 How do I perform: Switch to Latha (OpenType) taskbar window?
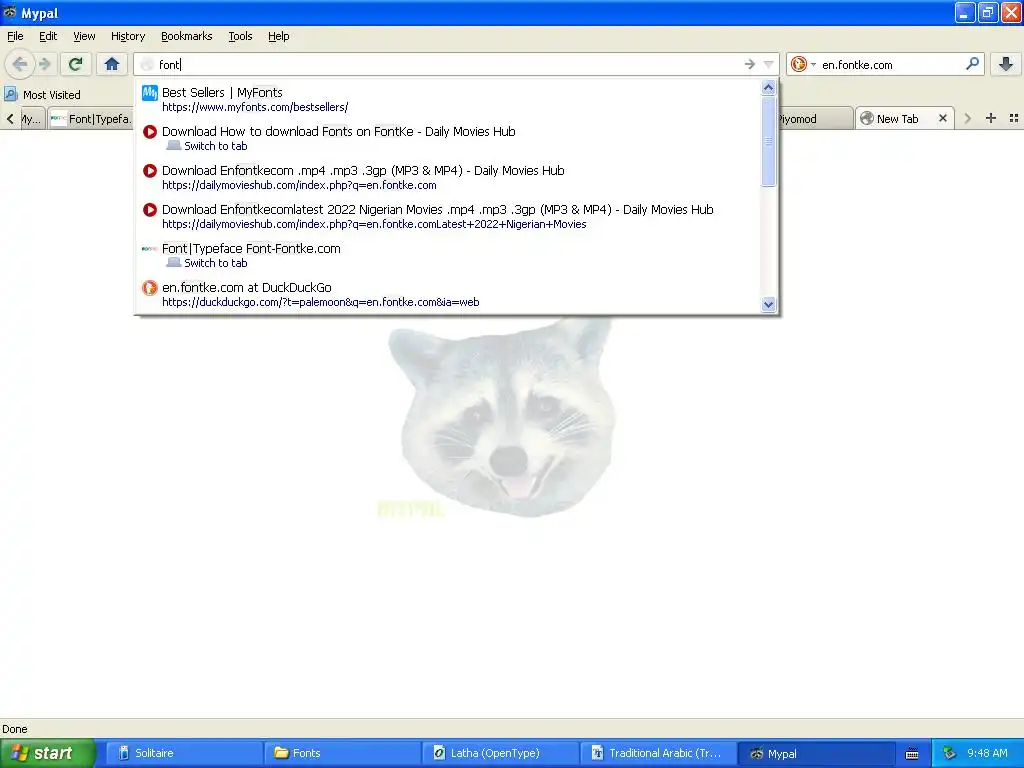(500, 753)
